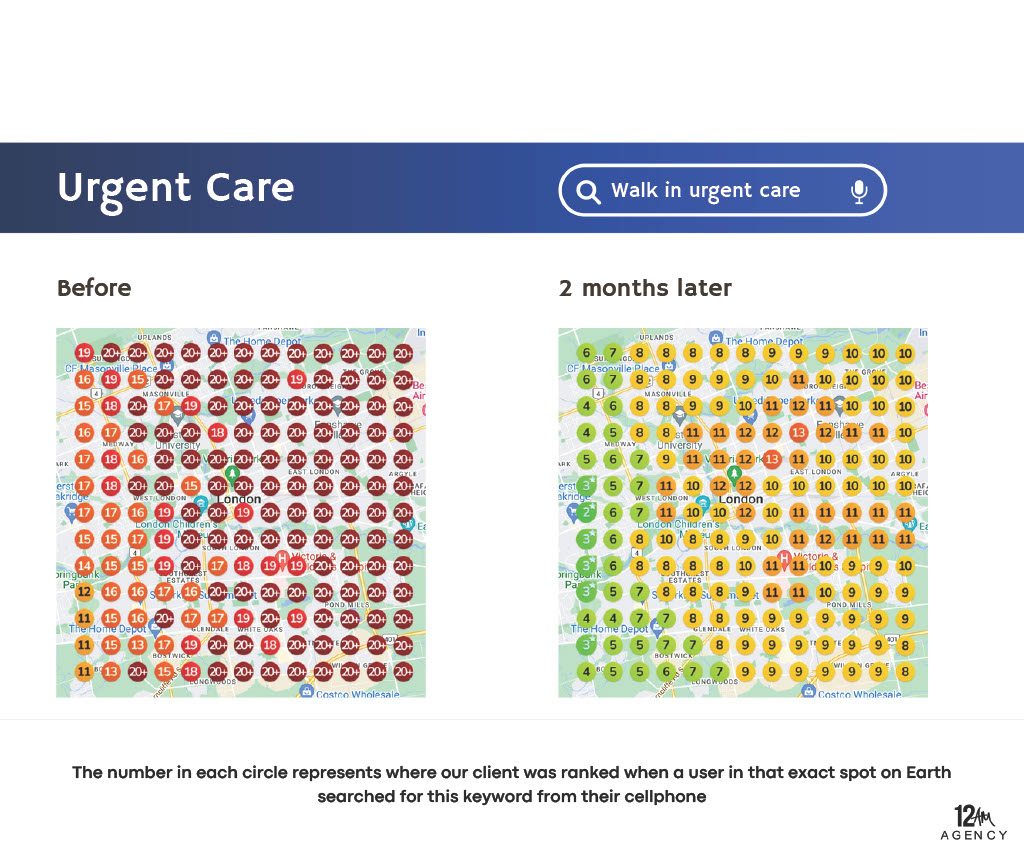
Task: Select green London pin on 2 months later map
Action: coord(734,475)
